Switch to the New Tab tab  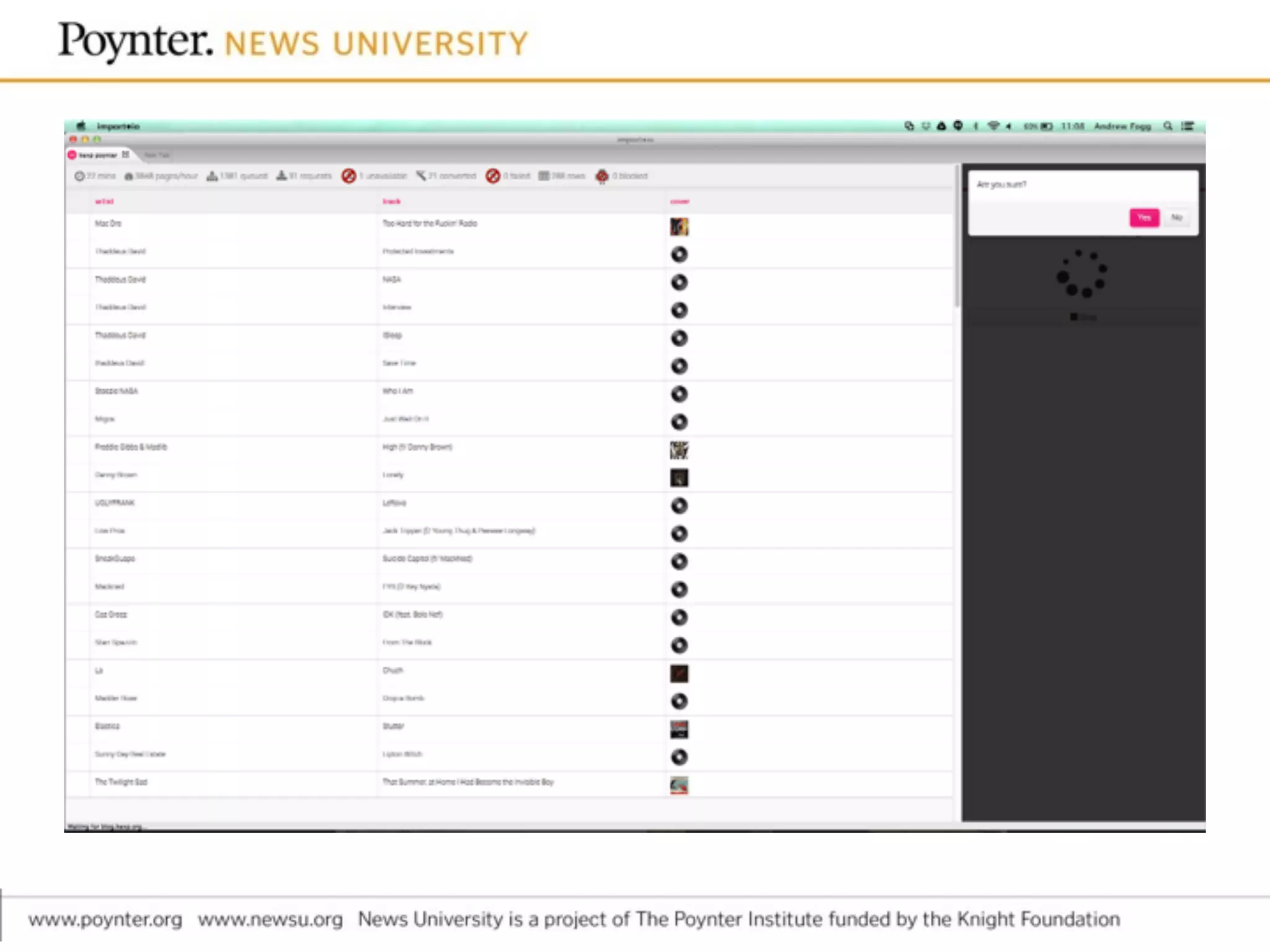tap(157, 155)
